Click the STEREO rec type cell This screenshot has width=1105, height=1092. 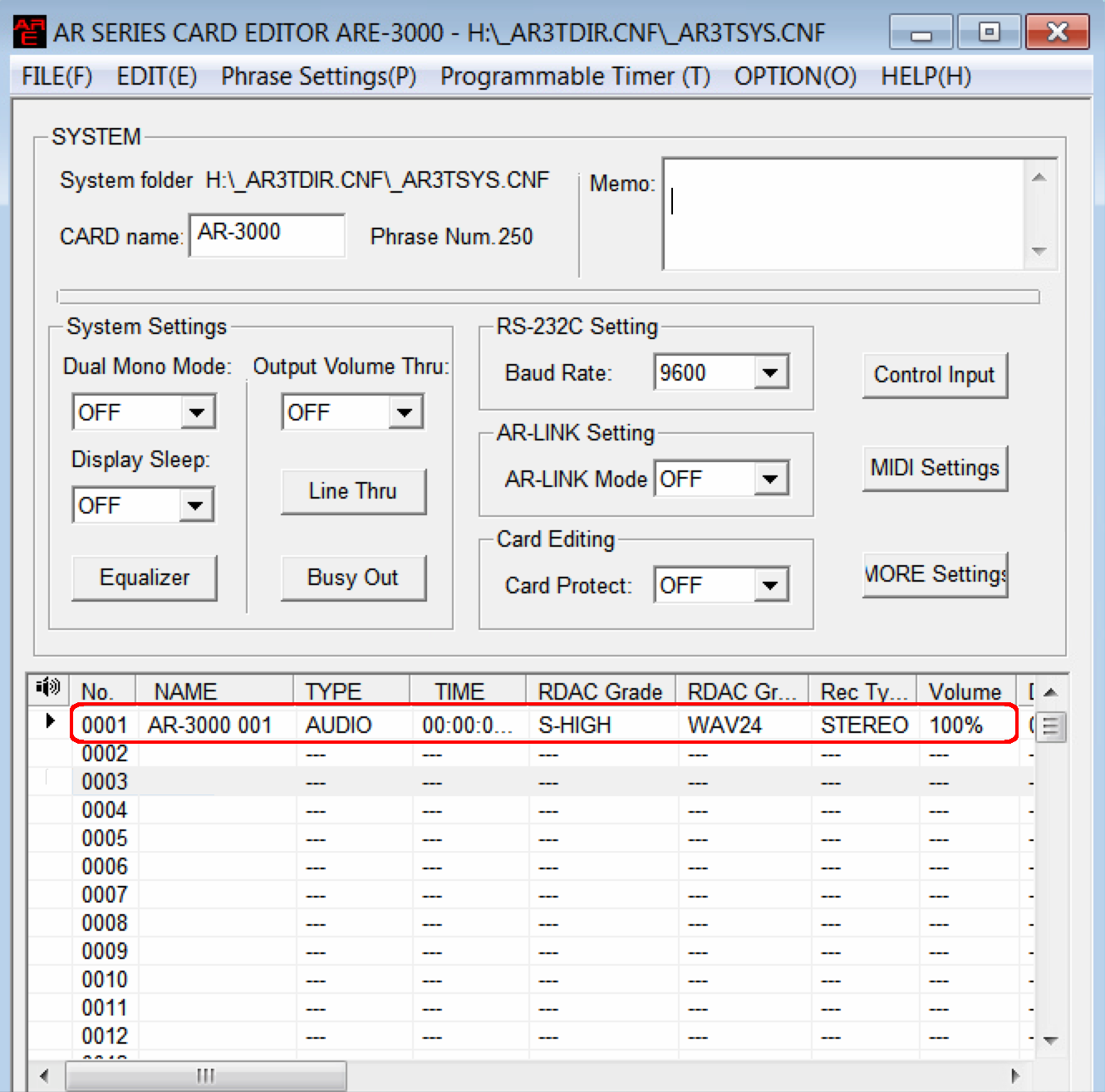(865, 725)
